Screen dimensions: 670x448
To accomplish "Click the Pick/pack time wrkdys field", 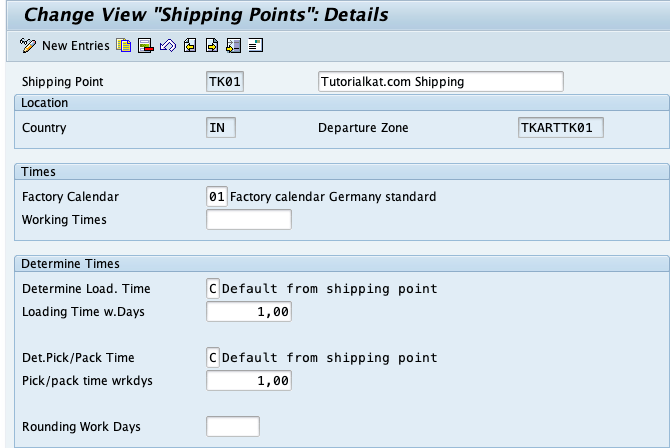I will 249,380.
